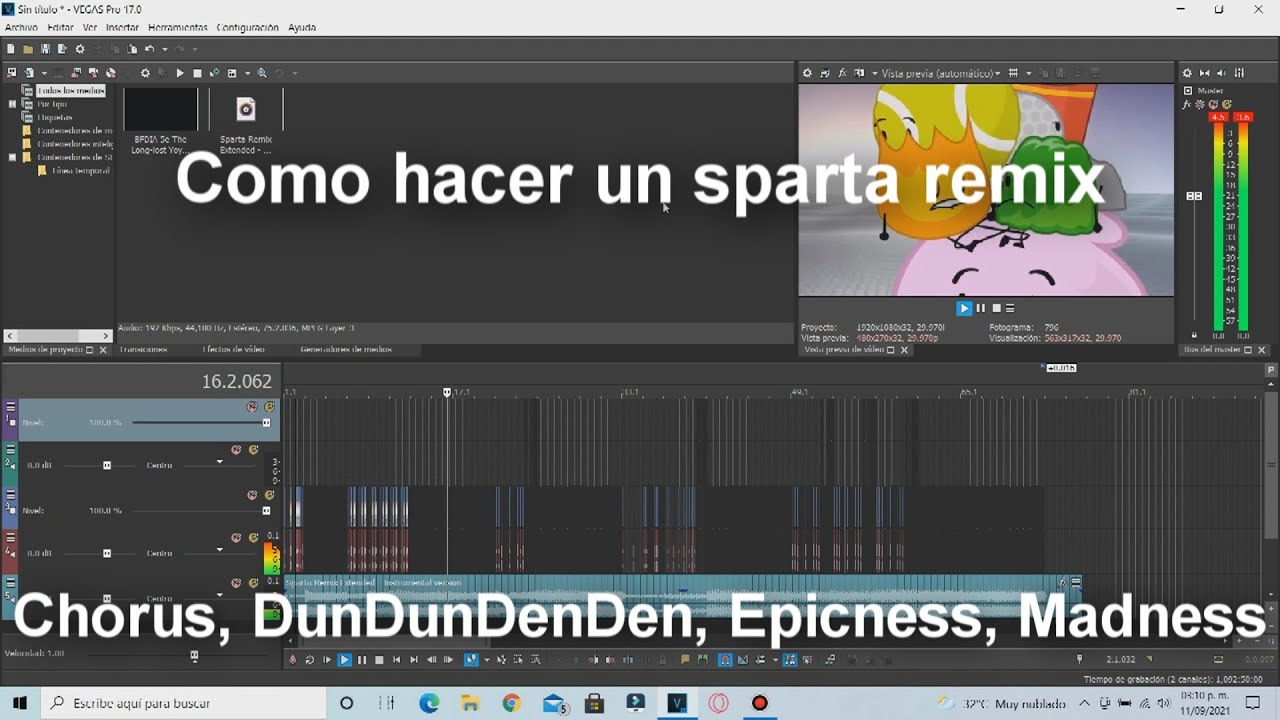Start media preview in Project Media toolbar
1280x720 pixels.
(180, 73)
